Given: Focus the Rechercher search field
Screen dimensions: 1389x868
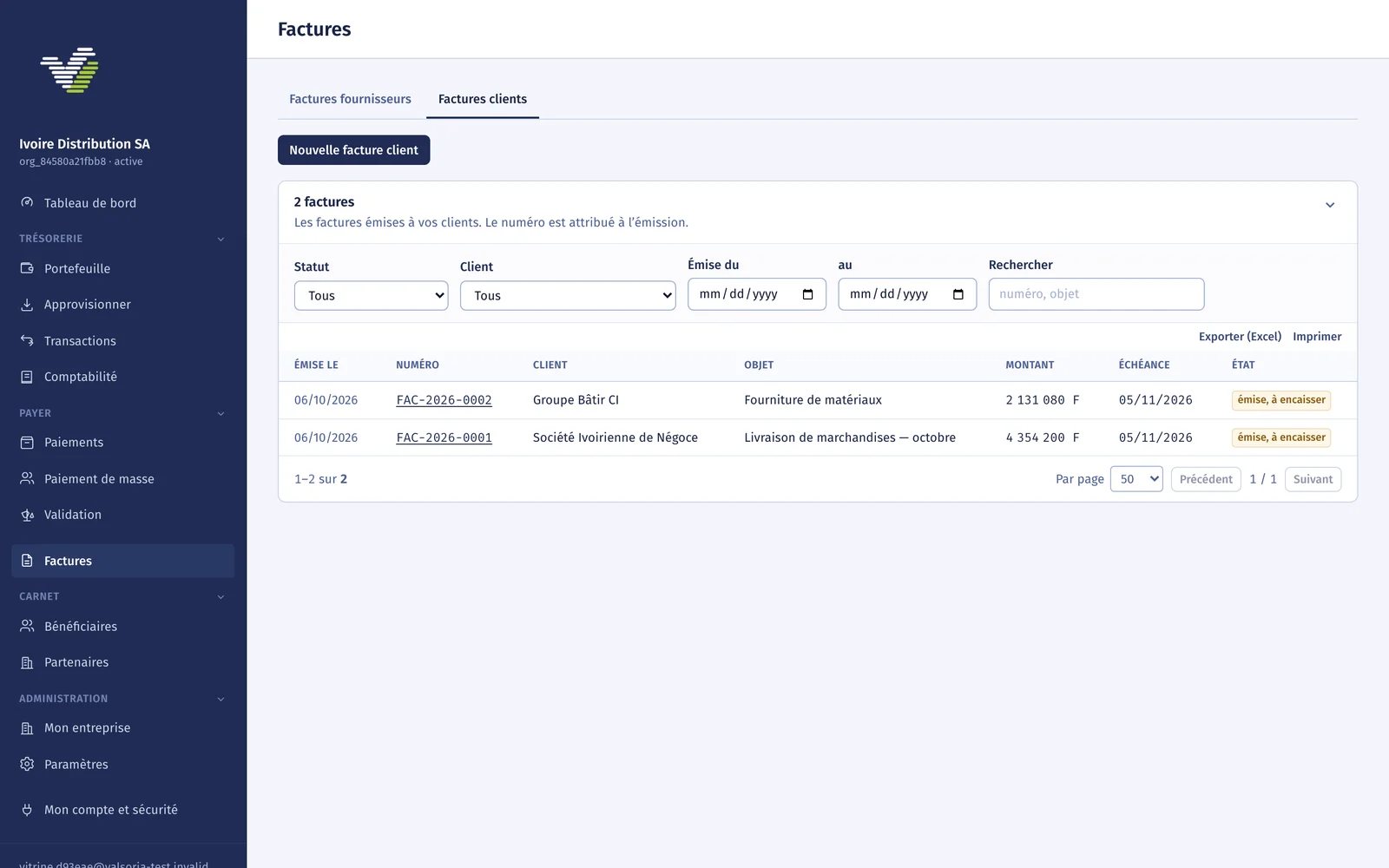Looking at the screenshot, I should click(x=1096, y=294).
